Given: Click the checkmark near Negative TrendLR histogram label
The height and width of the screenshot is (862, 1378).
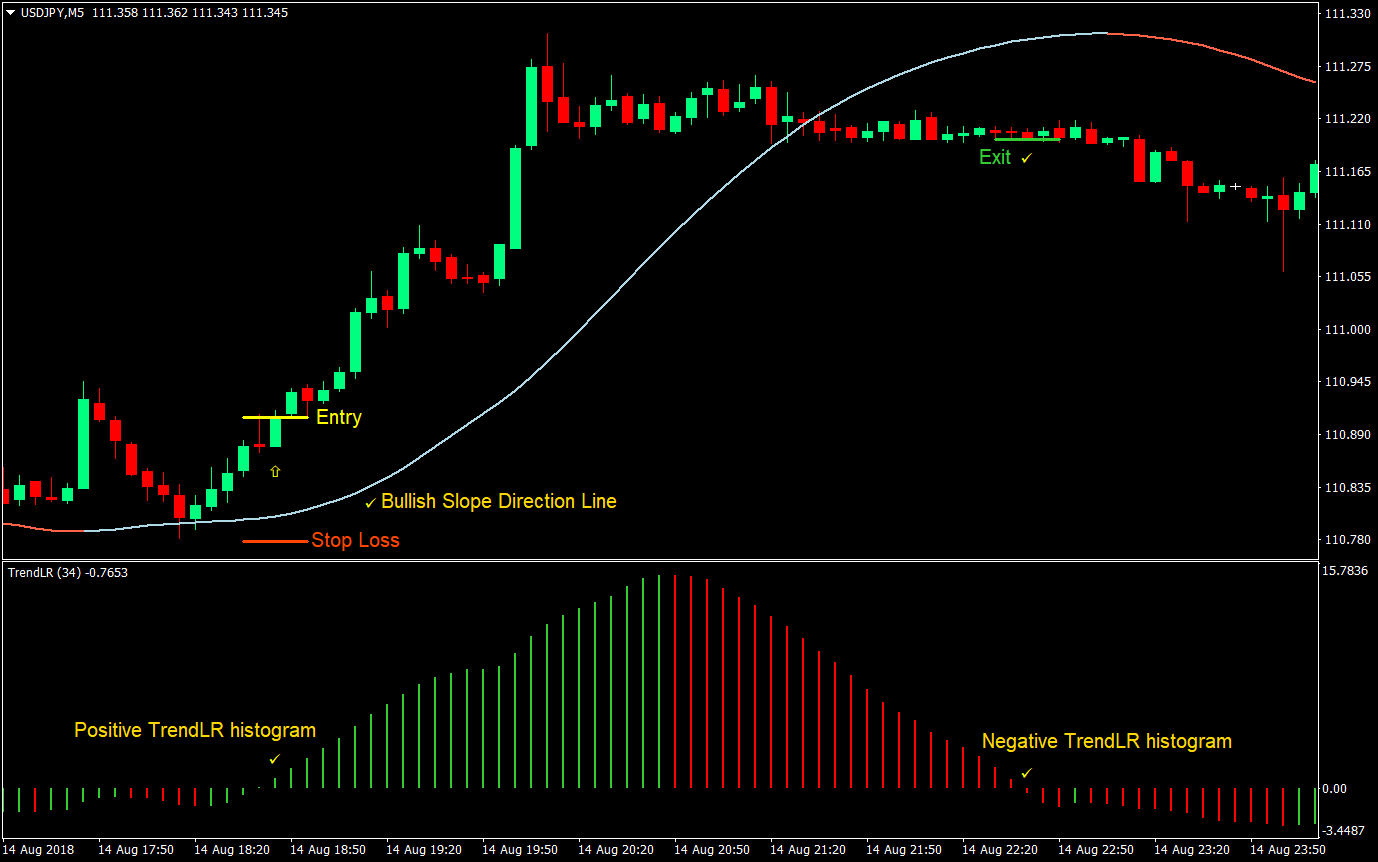Looking at the screenshot, I should (1028, 772).
